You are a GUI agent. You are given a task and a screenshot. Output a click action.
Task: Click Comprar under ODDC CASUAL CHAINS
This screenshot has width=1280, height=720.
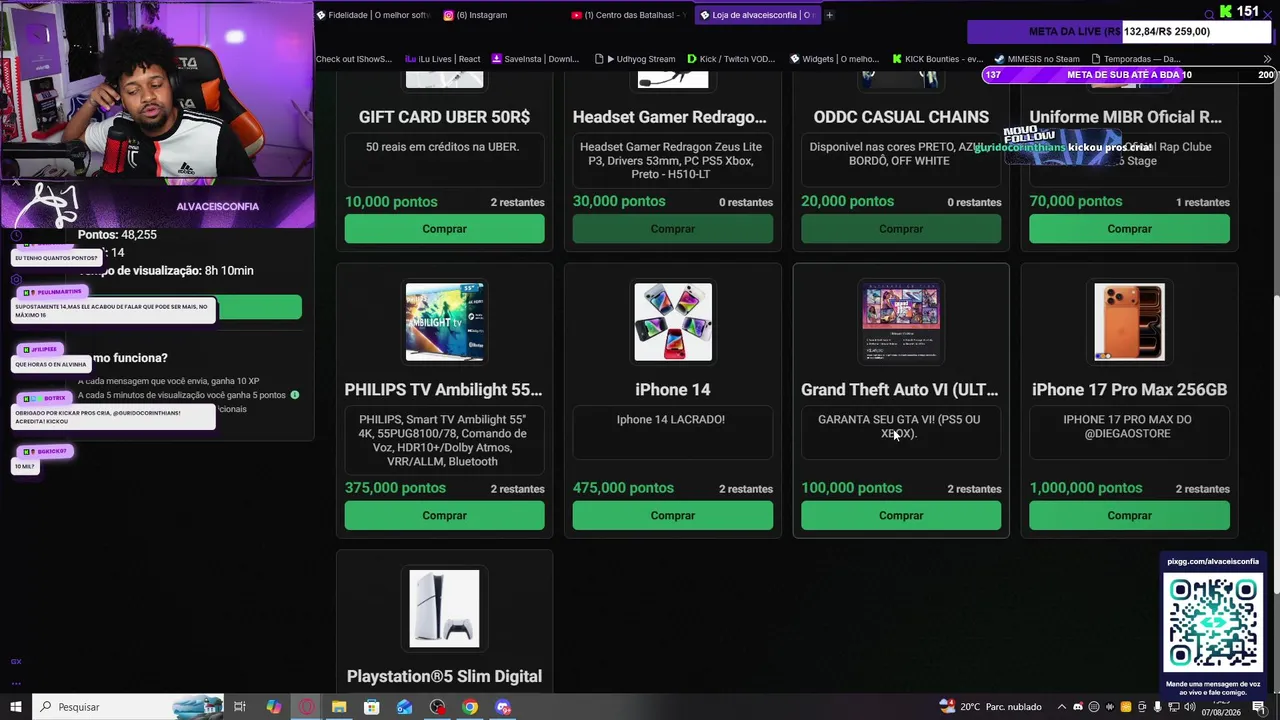coord(901,229)
